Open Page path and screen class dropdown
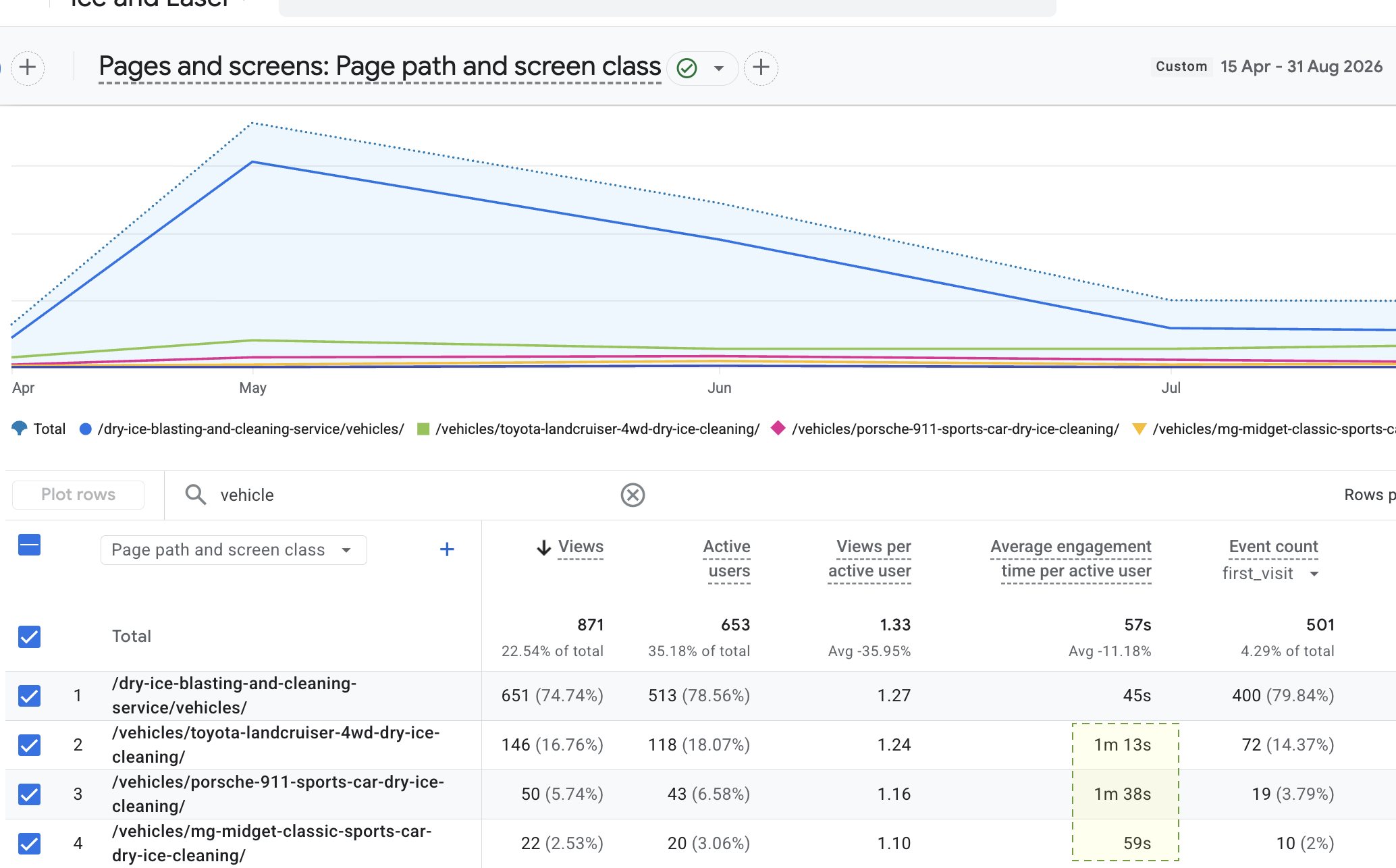 234,549
